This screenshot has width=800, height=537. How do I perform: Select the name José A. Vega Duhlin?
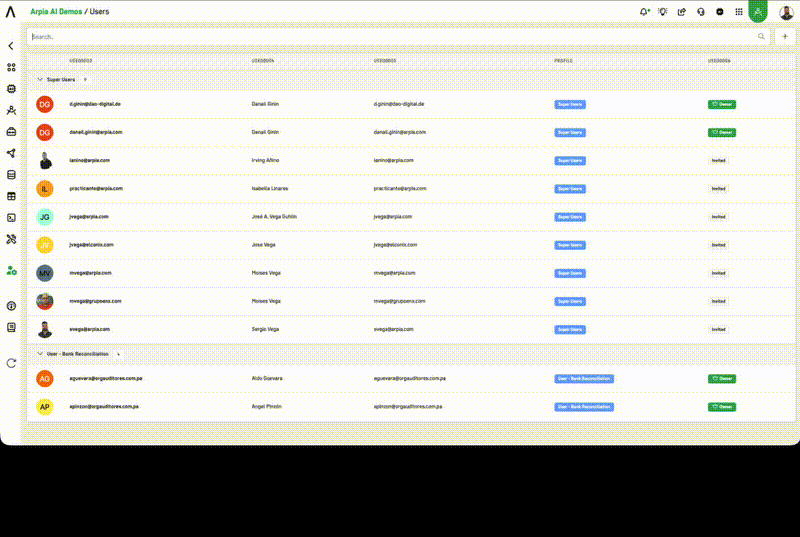[x=274, y=216]
